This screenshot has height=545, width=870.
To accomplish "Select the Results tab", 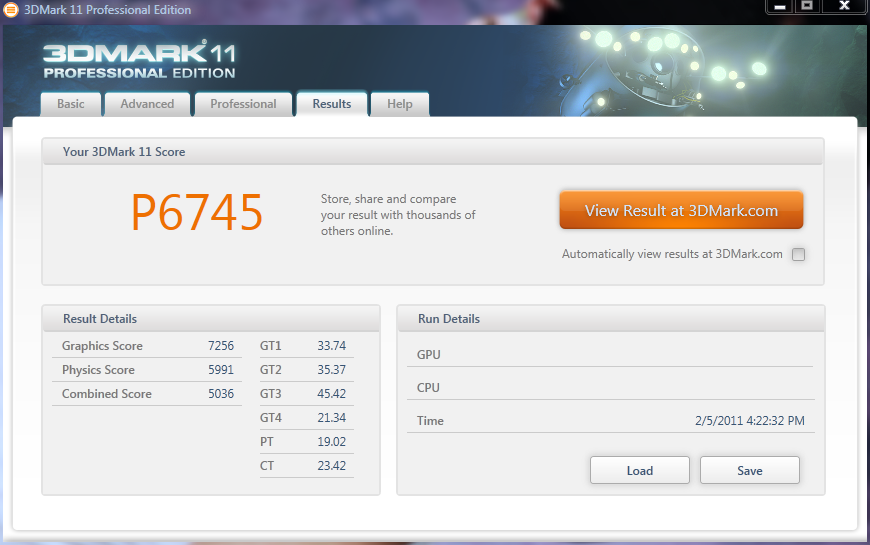I will coord(332,104).
